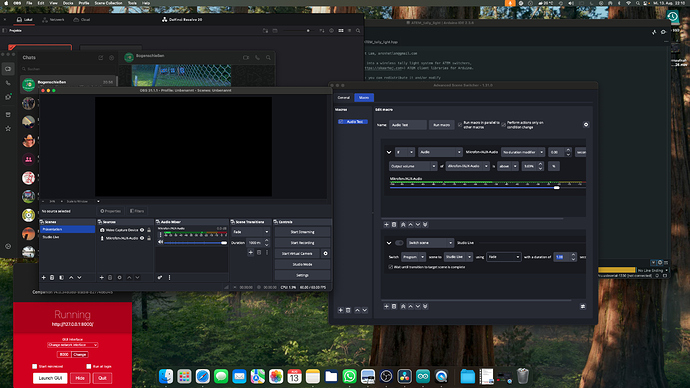Open advanced audio properties in Audio Mixer

pos(160,278)
